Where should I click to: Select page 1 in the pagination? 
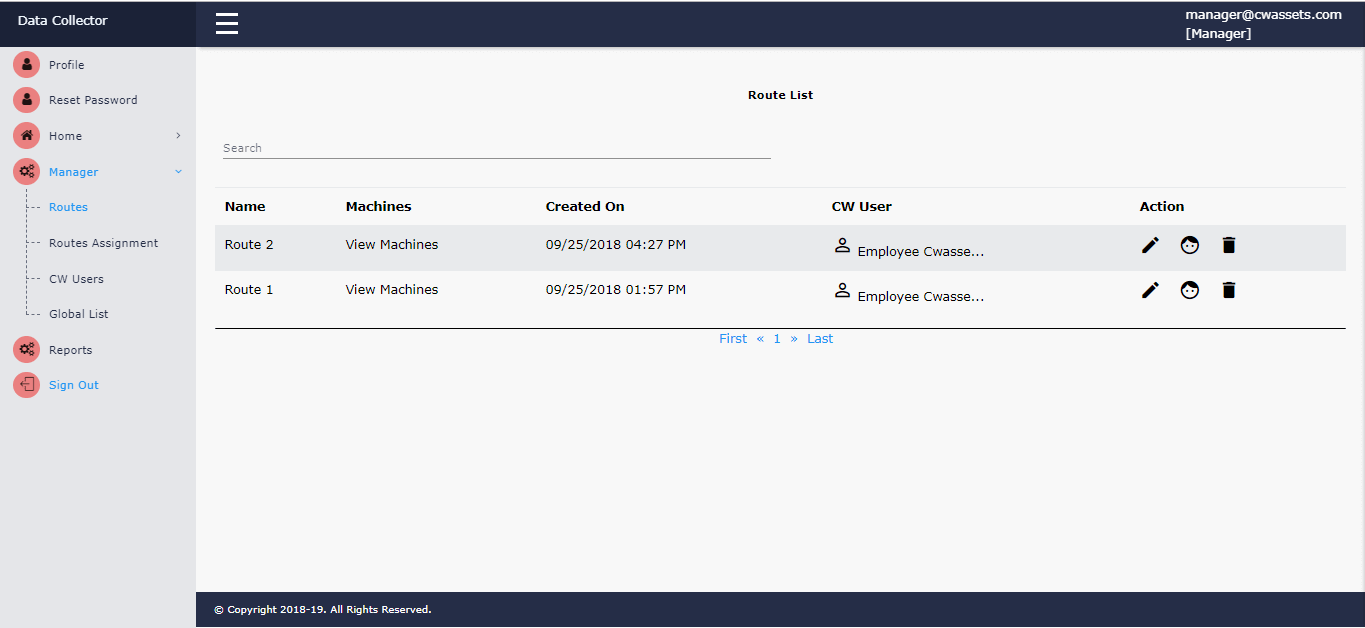click(x=777, y=339)
